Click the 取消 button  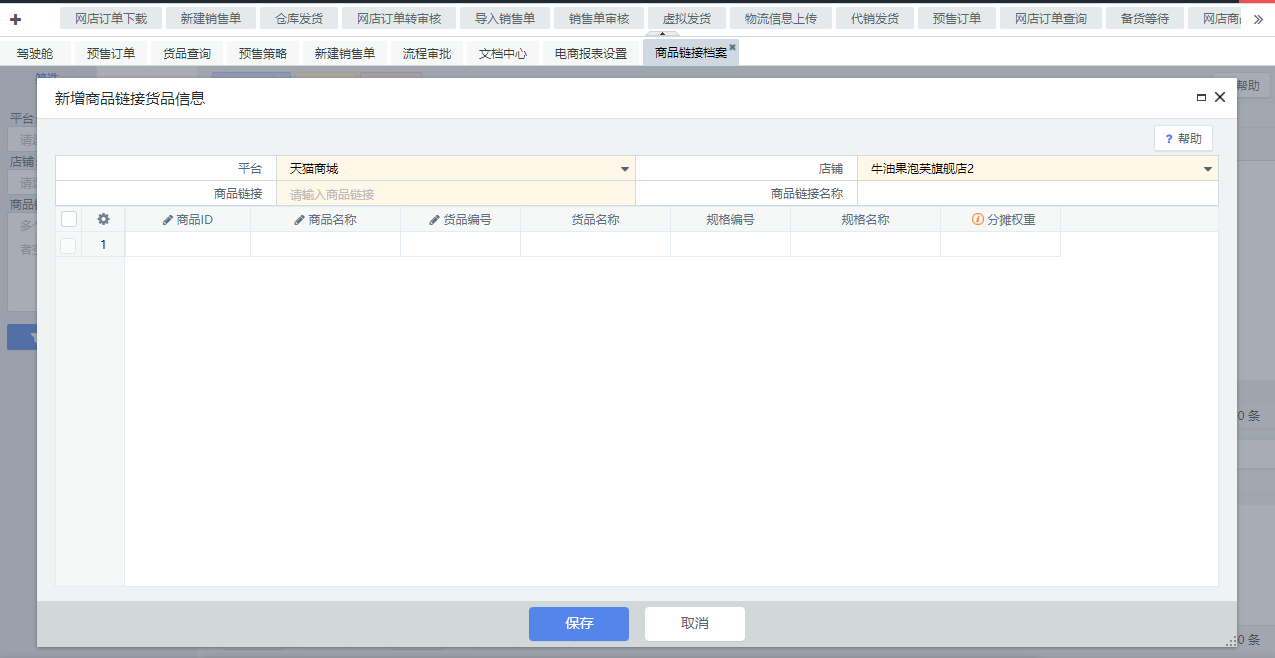(x=694, y=623)
